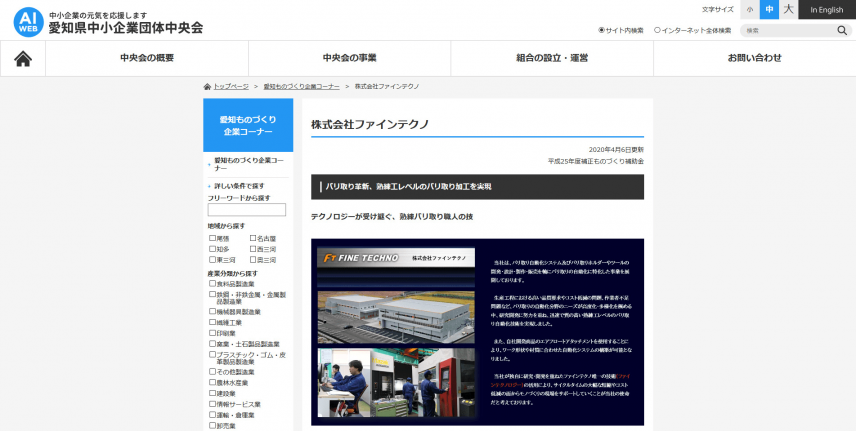The height and width of the screenshot is (431, 856).
Task: Select text size 中 (medium)
Action: coord(769,10)
